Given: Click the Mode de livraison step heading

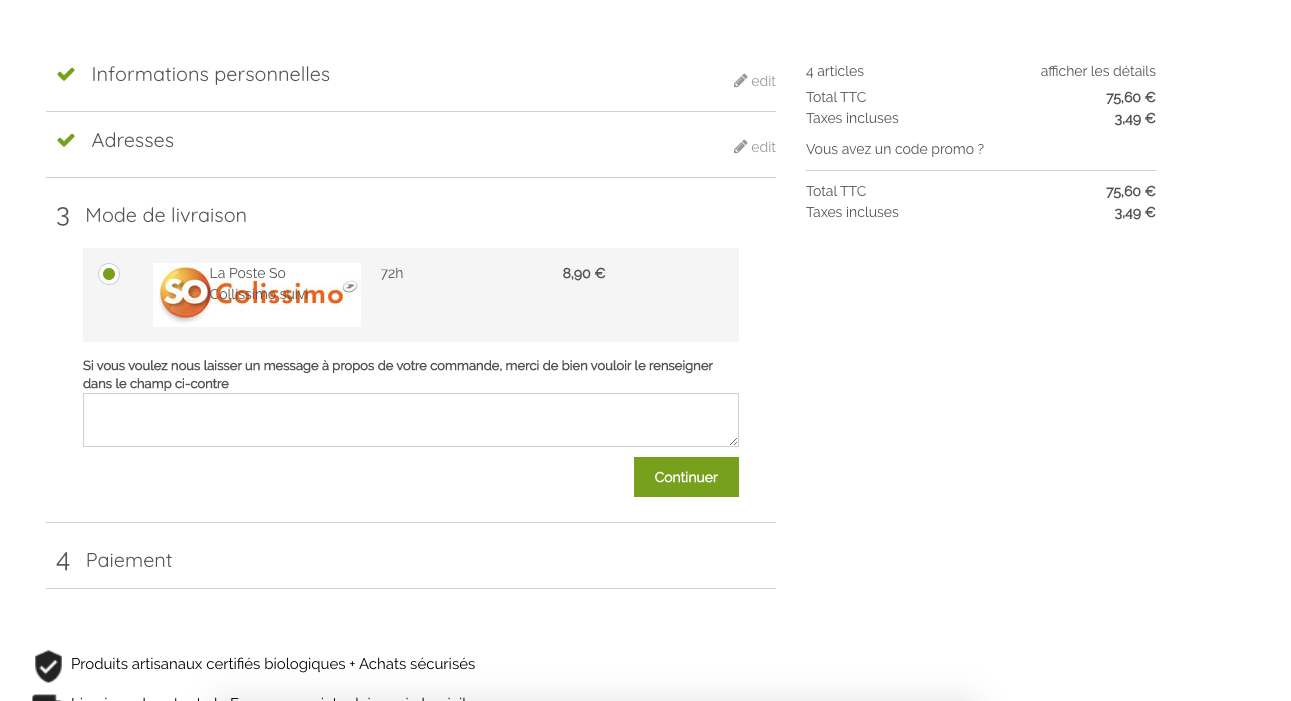Looking at the screenshot, I should 165,216.
